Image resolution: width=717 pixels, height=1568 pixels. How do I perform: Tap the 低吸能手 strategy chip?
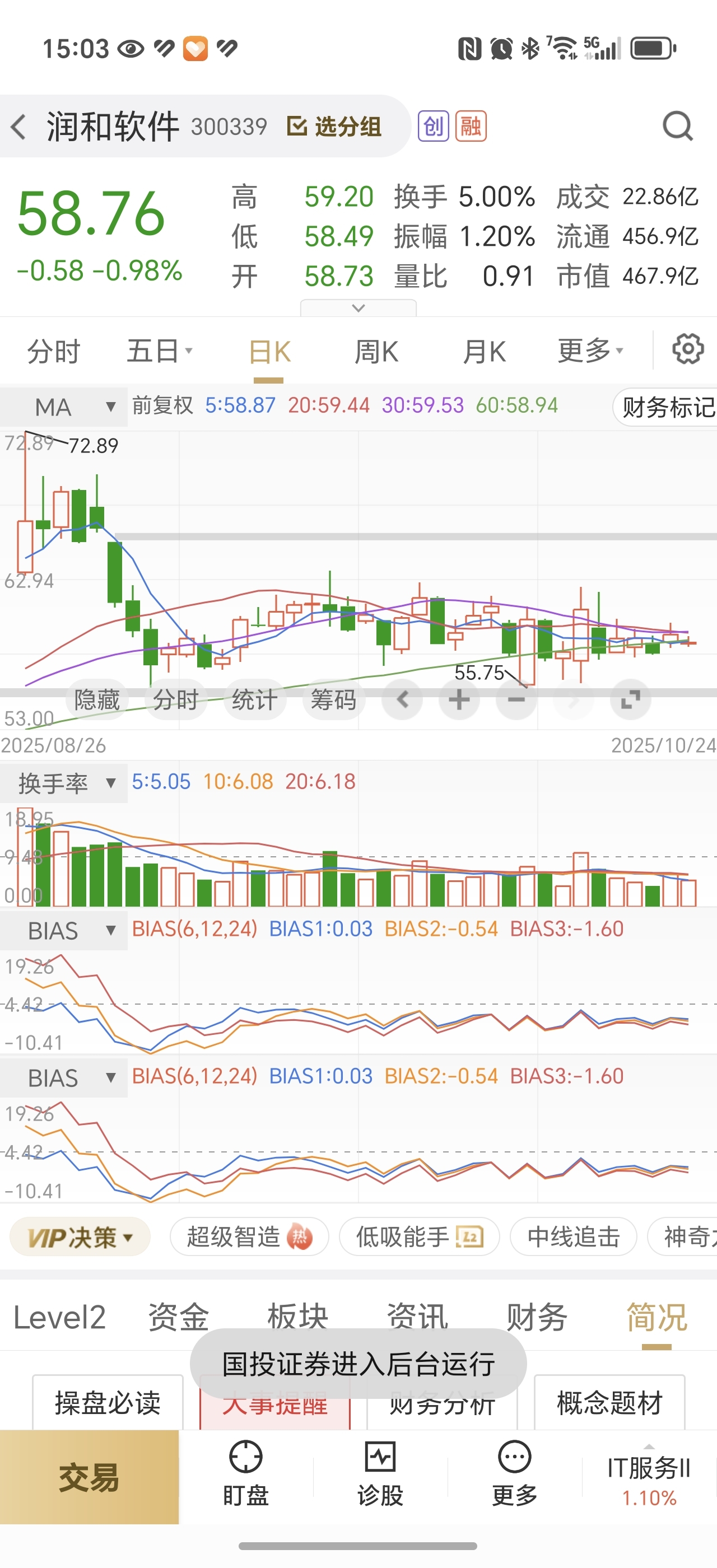[420, 1237]
